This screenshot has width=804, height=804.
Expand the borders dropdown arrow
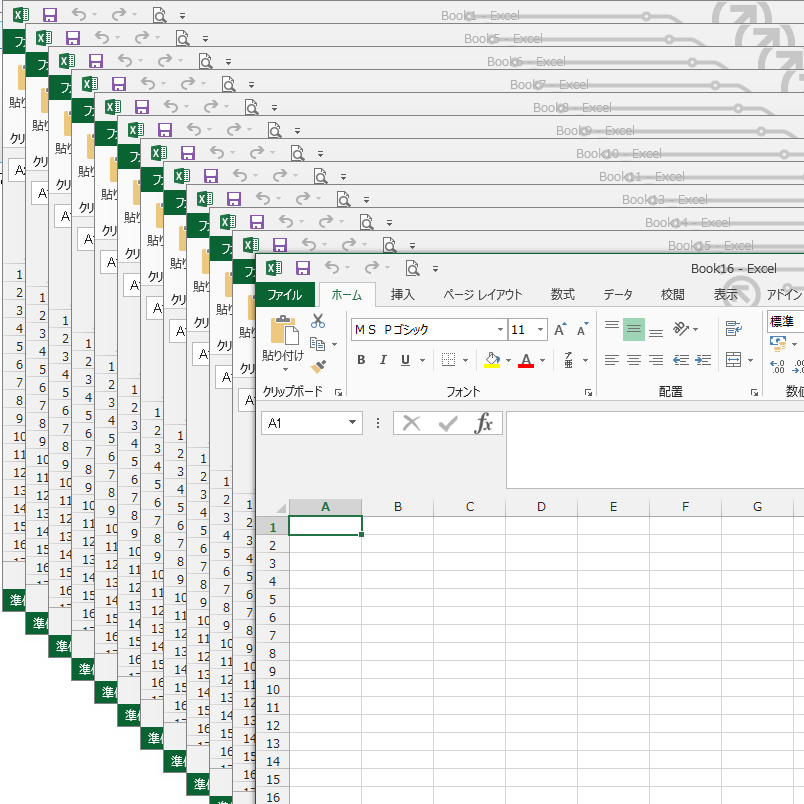click(466, 360)
